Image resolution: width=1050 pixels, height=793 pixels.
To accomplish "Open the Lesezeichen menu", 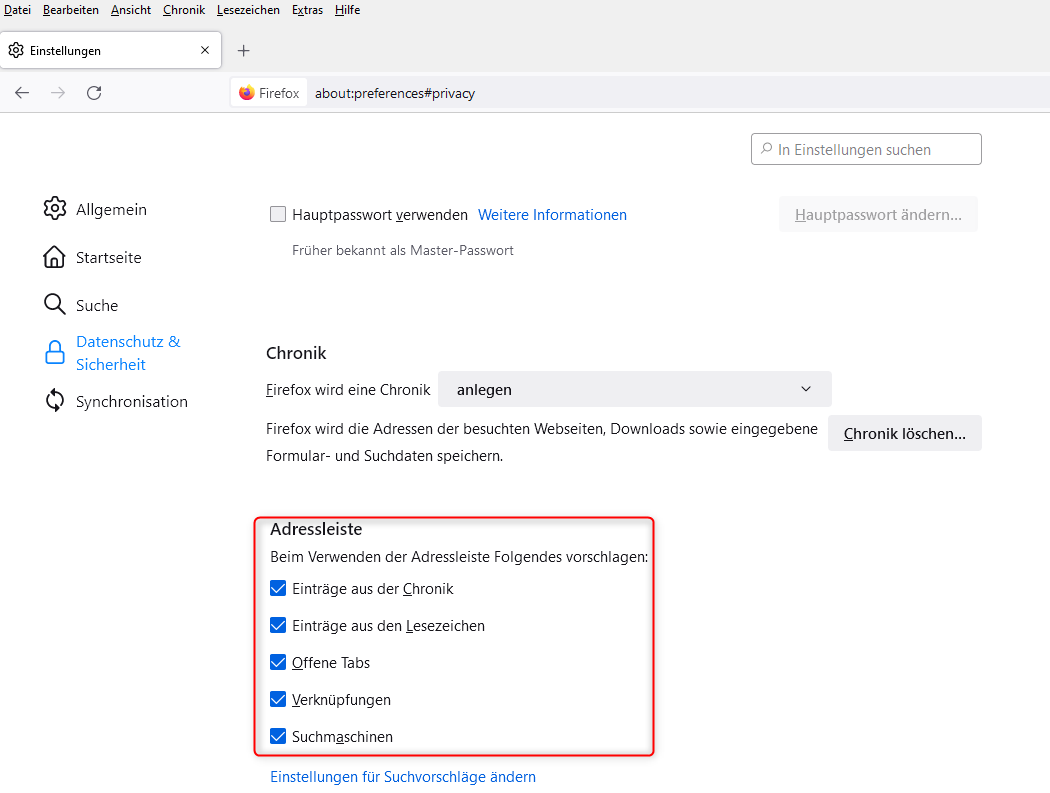I will 248,10.
